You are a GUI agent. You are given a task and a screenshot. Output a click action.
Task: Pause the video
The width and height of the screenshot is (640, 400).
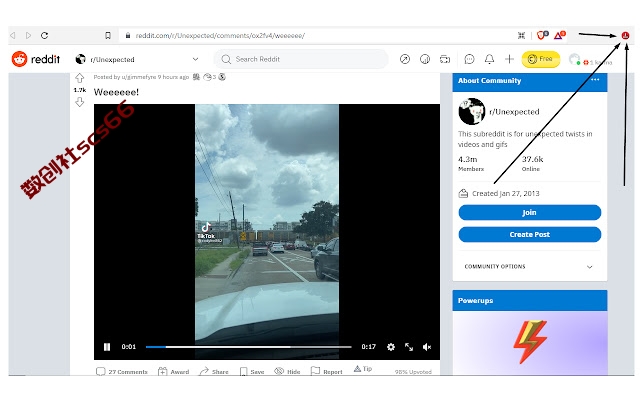[x=107, y=347]
